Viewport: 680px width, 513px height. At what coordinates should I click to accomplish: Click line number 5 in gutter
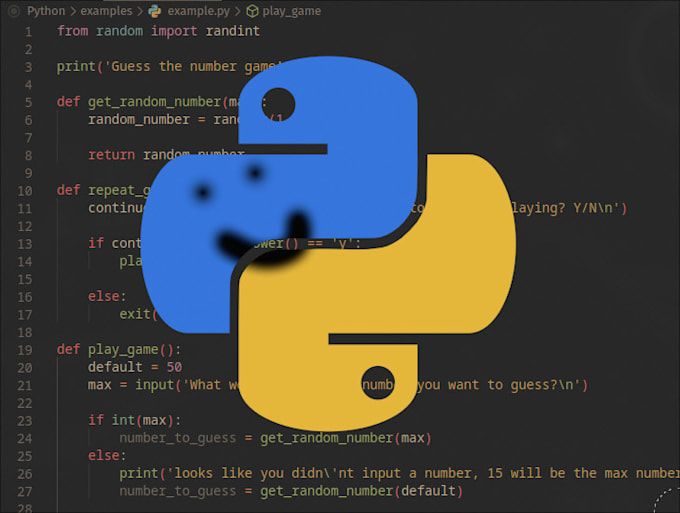(28, 102)
